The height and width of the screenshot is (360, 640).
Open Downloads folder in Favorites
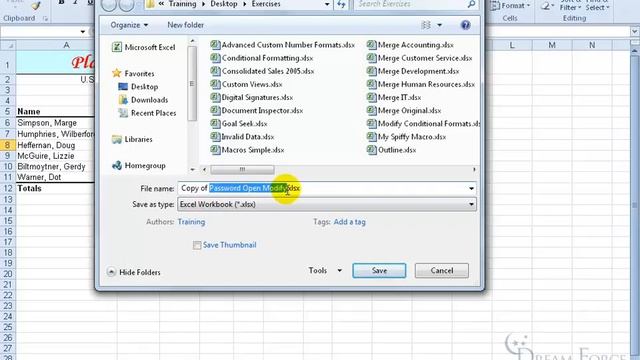click(x=143, y=100)
